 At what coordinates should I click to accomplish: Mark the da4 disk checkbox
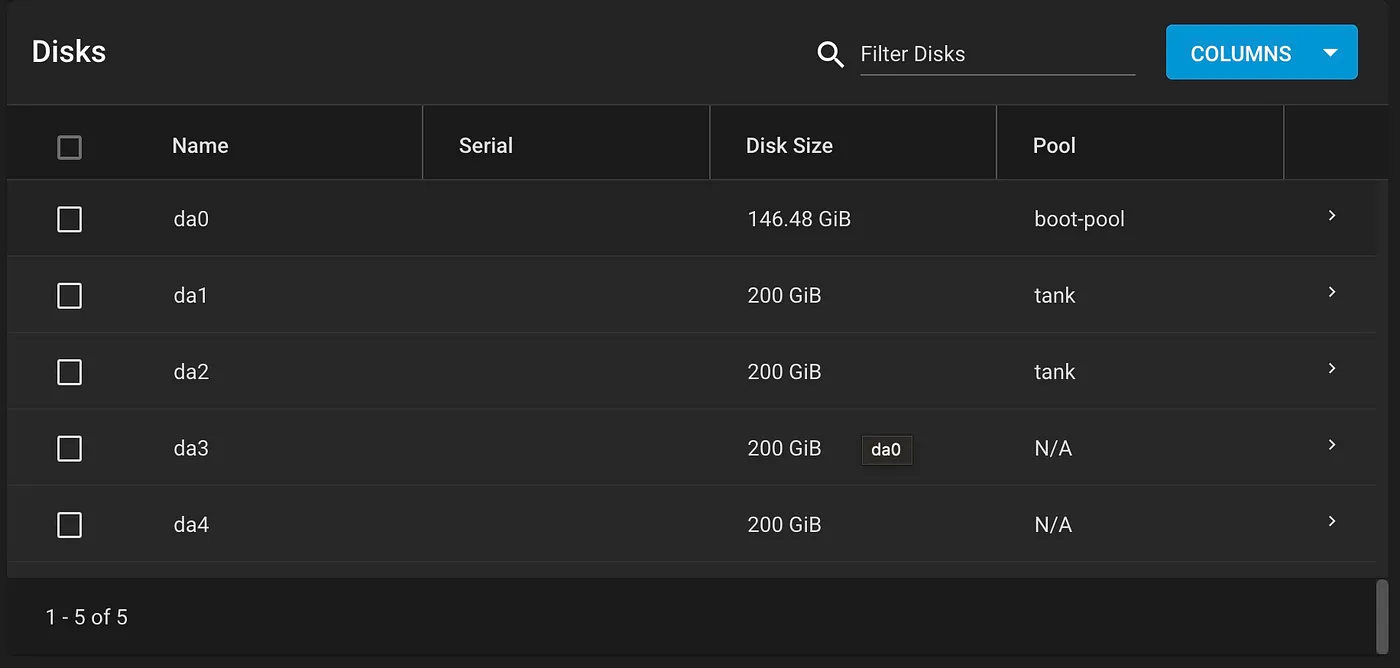click(x=69, y=525)
